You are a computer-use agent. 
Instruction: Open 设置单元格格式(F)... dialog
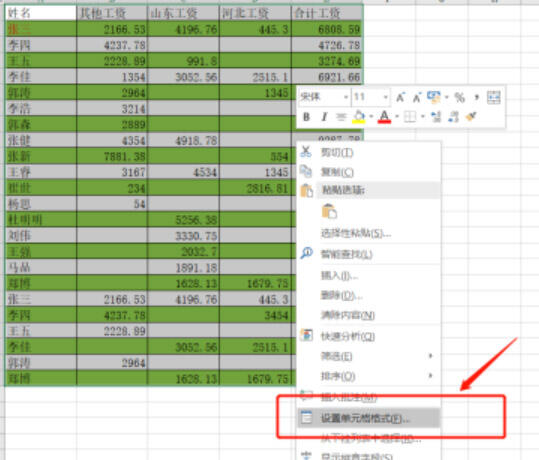(x=368, y=418)
